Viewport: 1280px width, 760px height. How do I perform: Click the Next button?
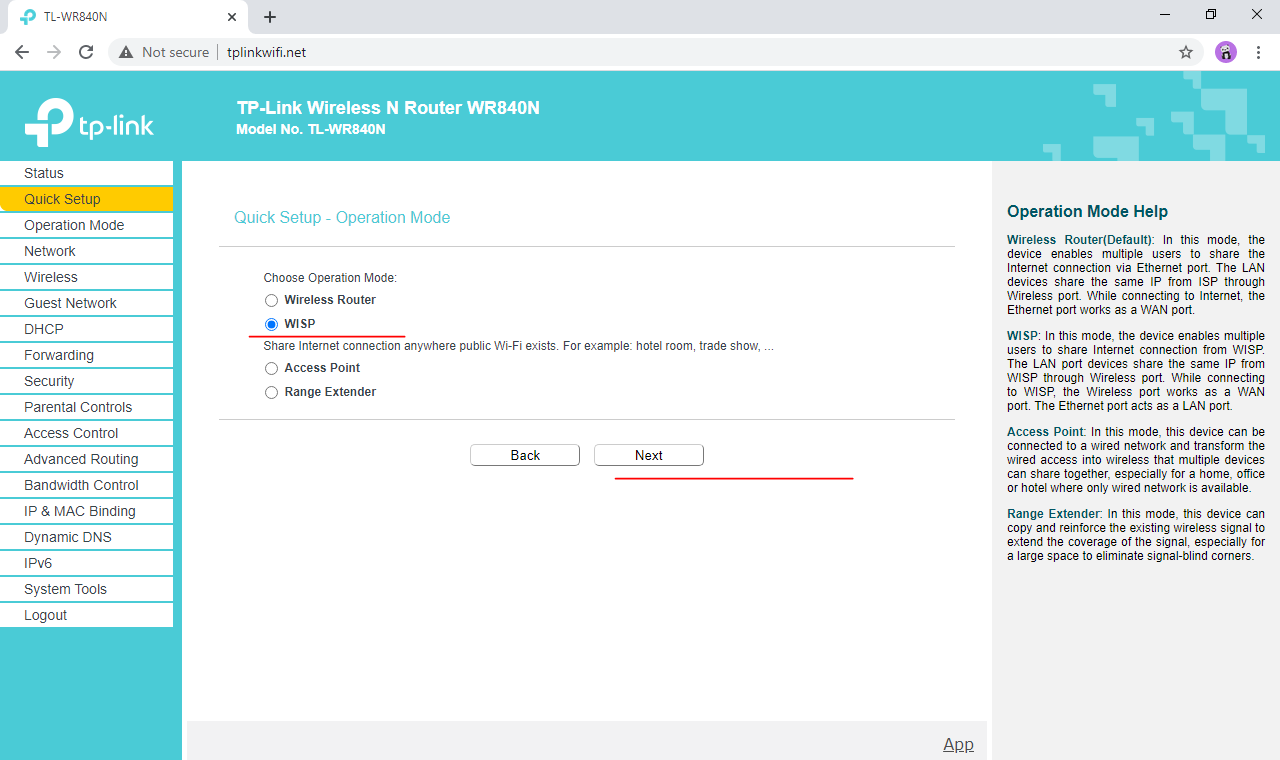(x=649, y=455)
